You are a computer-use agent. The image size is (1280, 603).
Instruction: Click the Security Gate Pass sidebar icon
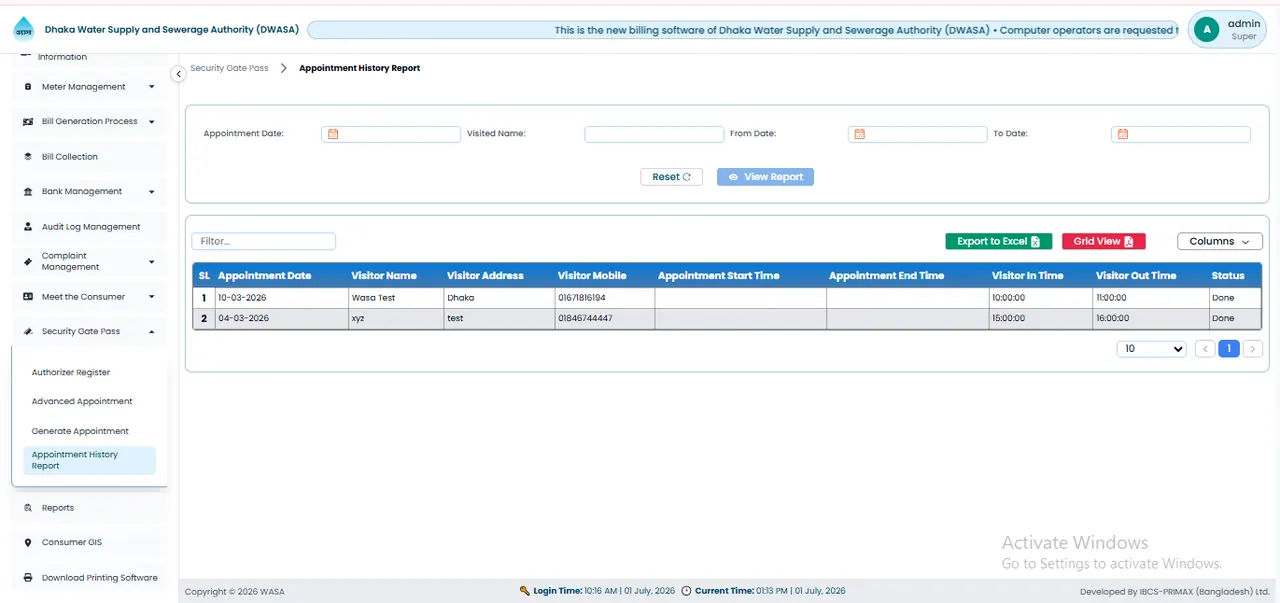tap(28, 332)
